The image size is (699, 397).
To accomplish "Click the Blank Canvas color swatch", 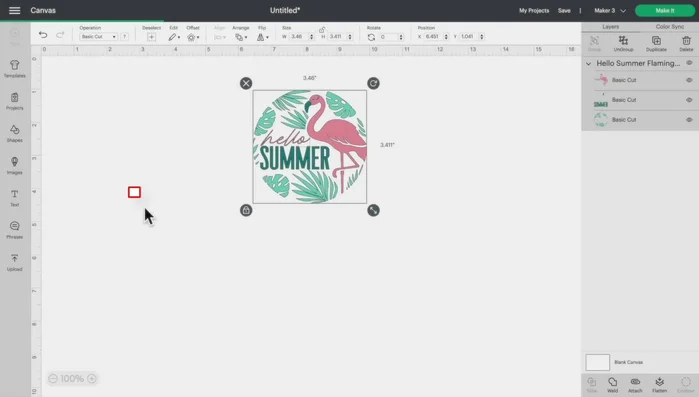I will click(x=597, y=362).
